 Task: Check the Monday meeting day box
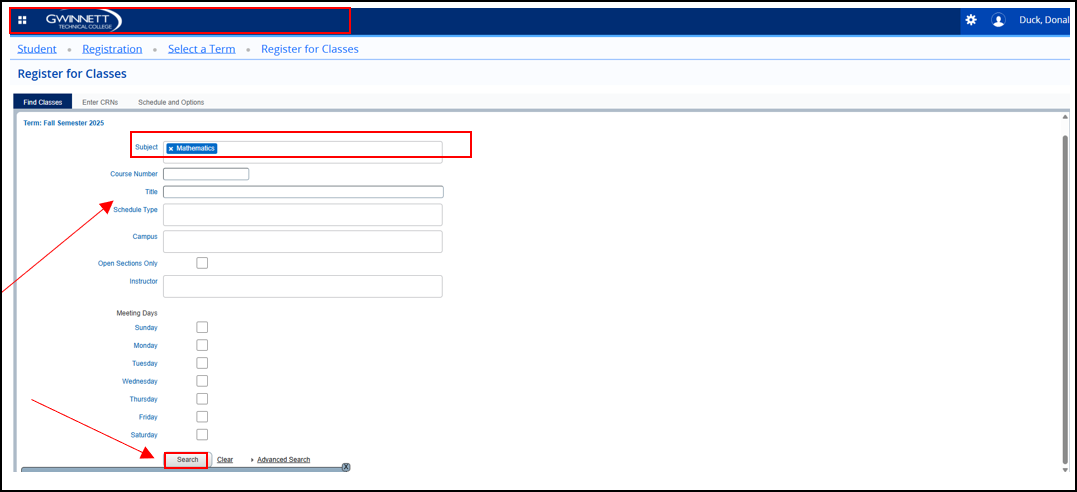point(202,345)
